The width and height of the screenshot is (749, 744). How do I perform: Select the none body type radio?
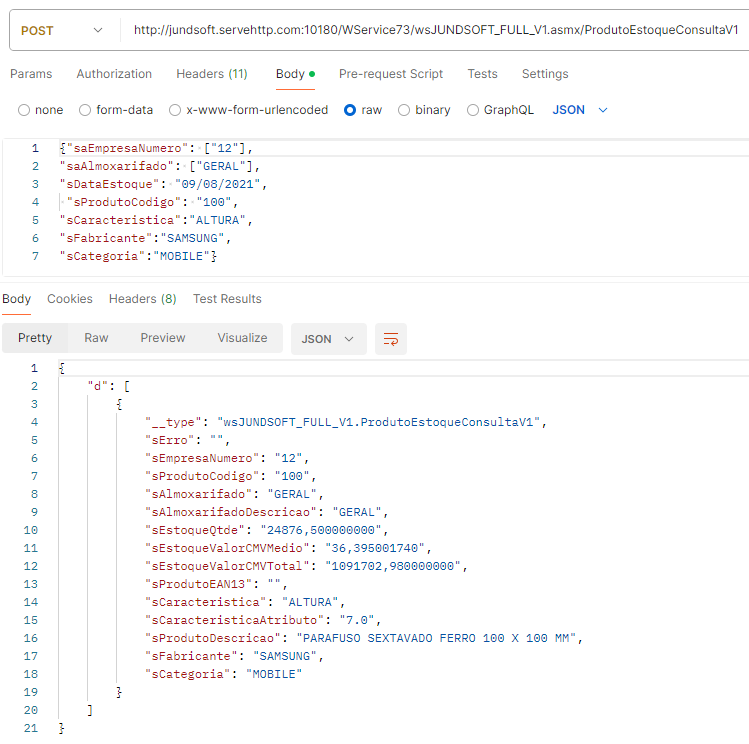(x=25, y=110)
